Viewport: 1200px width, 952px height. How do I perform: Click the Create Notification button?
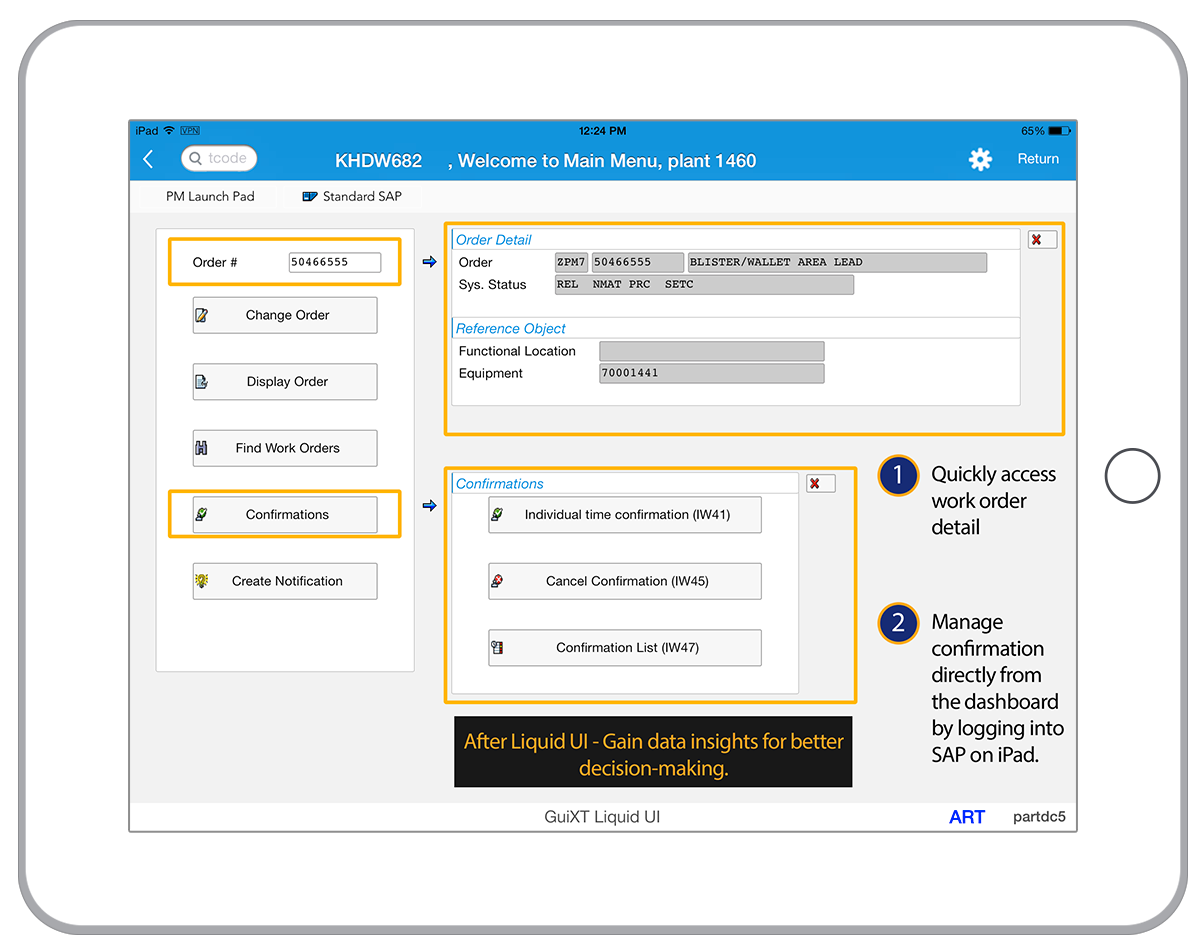click(285, 581)
